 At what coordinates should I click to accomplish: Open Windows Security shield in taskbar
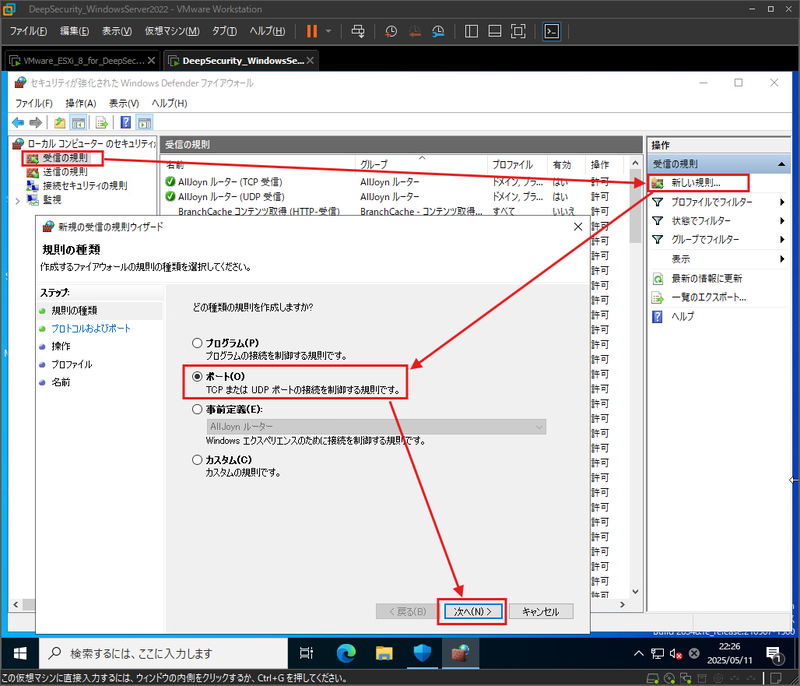pos(422,653)
